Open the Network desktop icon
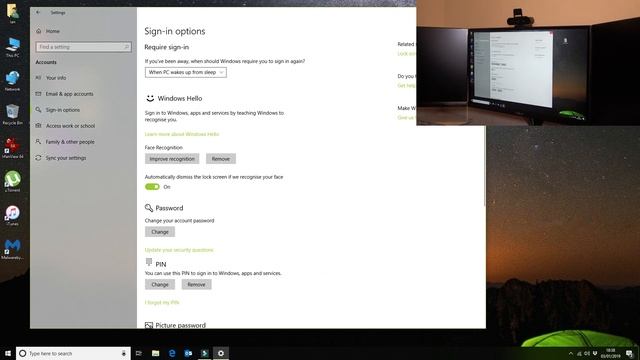 [13, 81]
